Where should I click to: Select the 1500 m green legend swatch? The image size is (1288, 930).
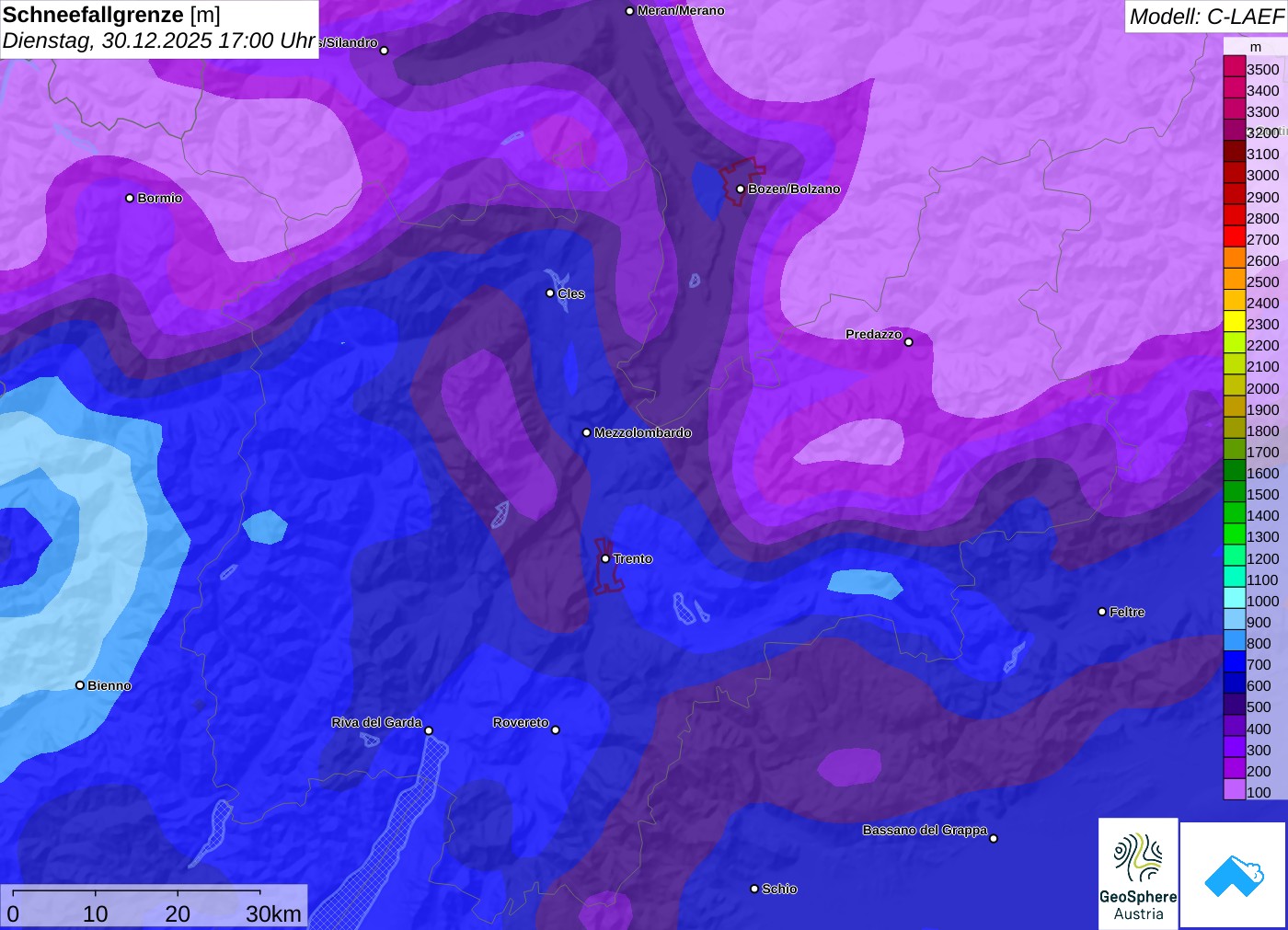1235,492
